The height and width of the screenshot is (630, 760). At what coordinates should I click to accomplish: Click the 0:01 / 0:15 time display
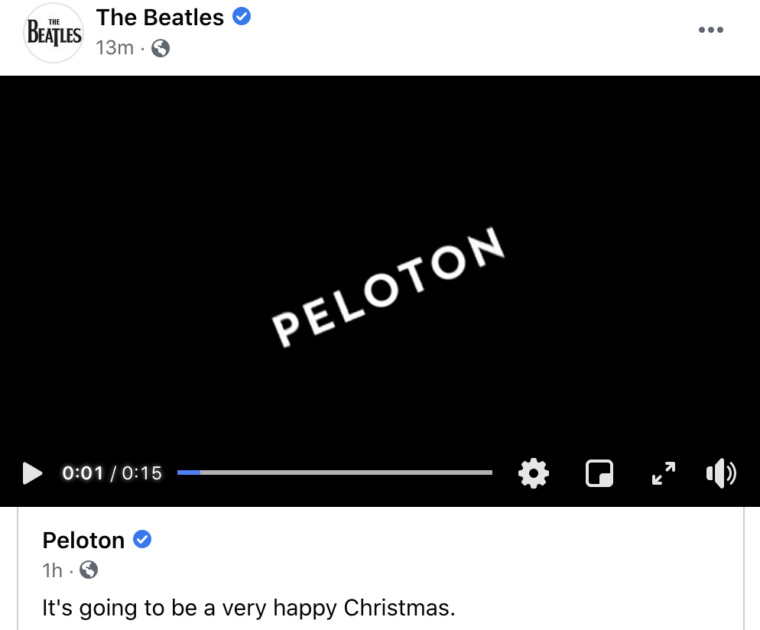point(112,473)
